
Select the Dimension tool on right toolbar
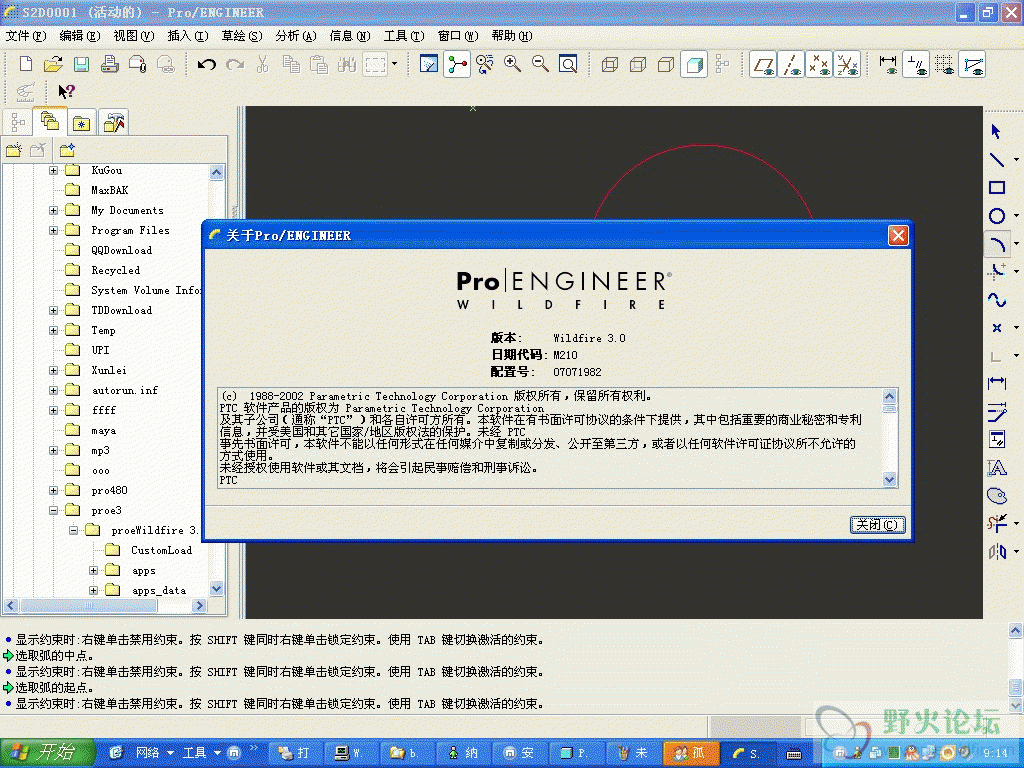click(x=997, y=383)
